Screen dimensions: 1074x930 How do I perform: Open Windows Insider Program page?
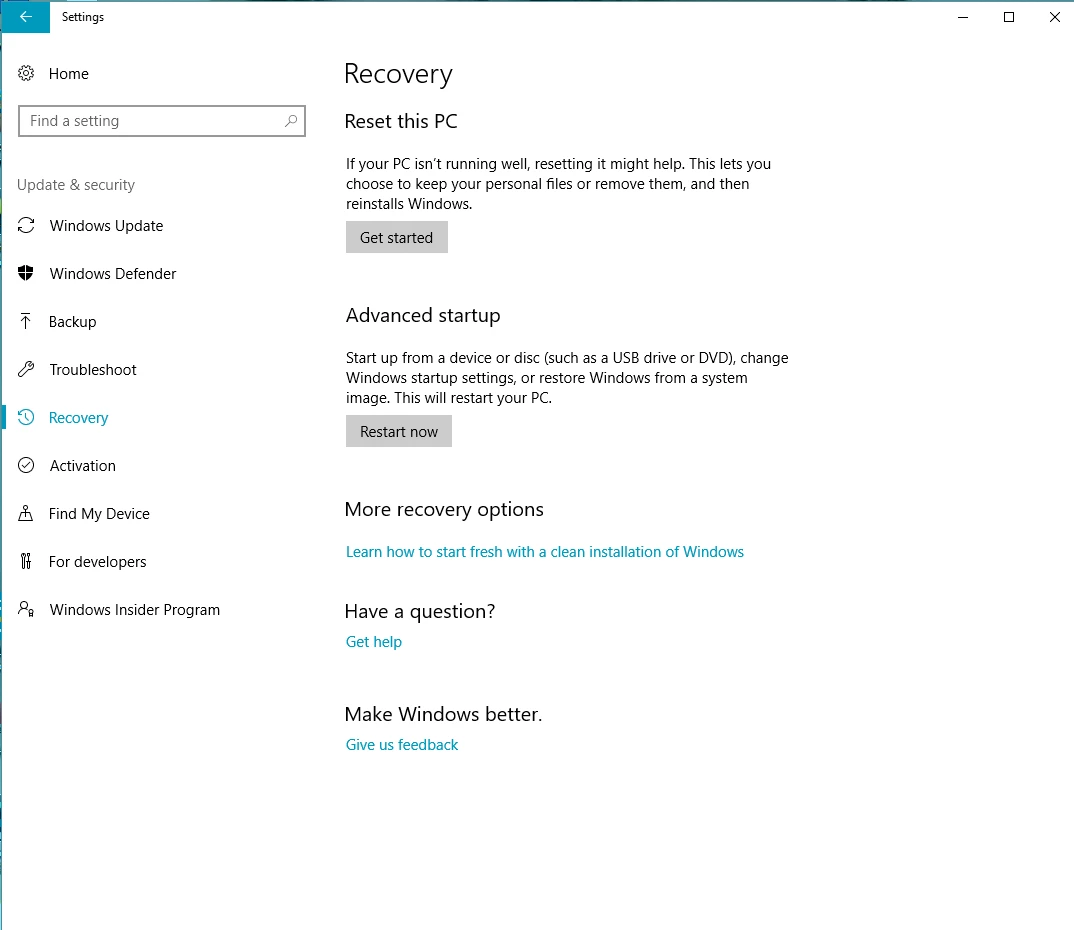(x=135, y=609)
